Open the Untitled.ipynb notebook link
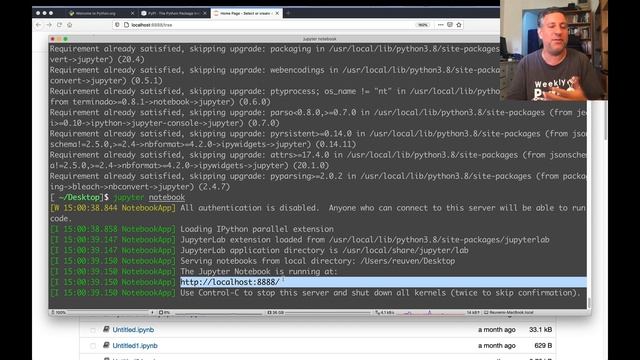The image size is (640, 360). (x=133, y=329)
